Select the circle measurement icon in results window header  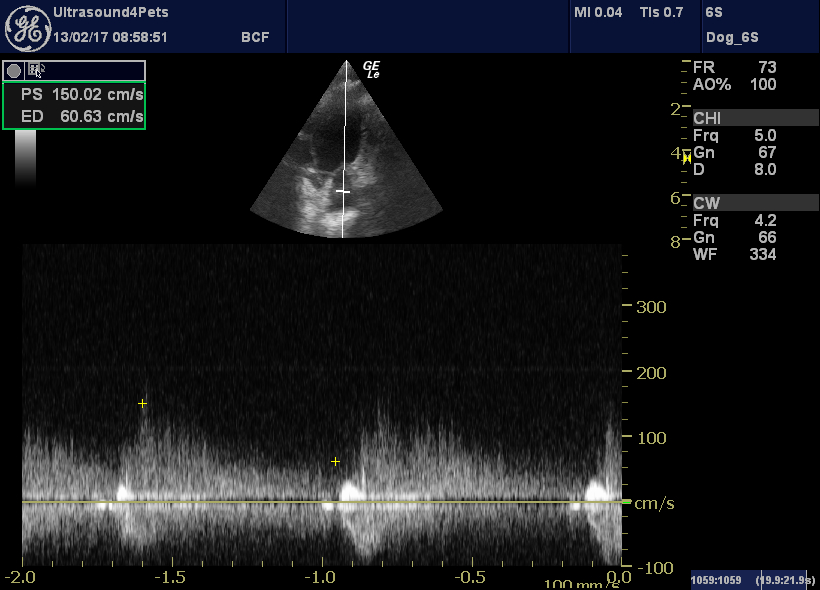pyautogui.click(x=12, y=70)
